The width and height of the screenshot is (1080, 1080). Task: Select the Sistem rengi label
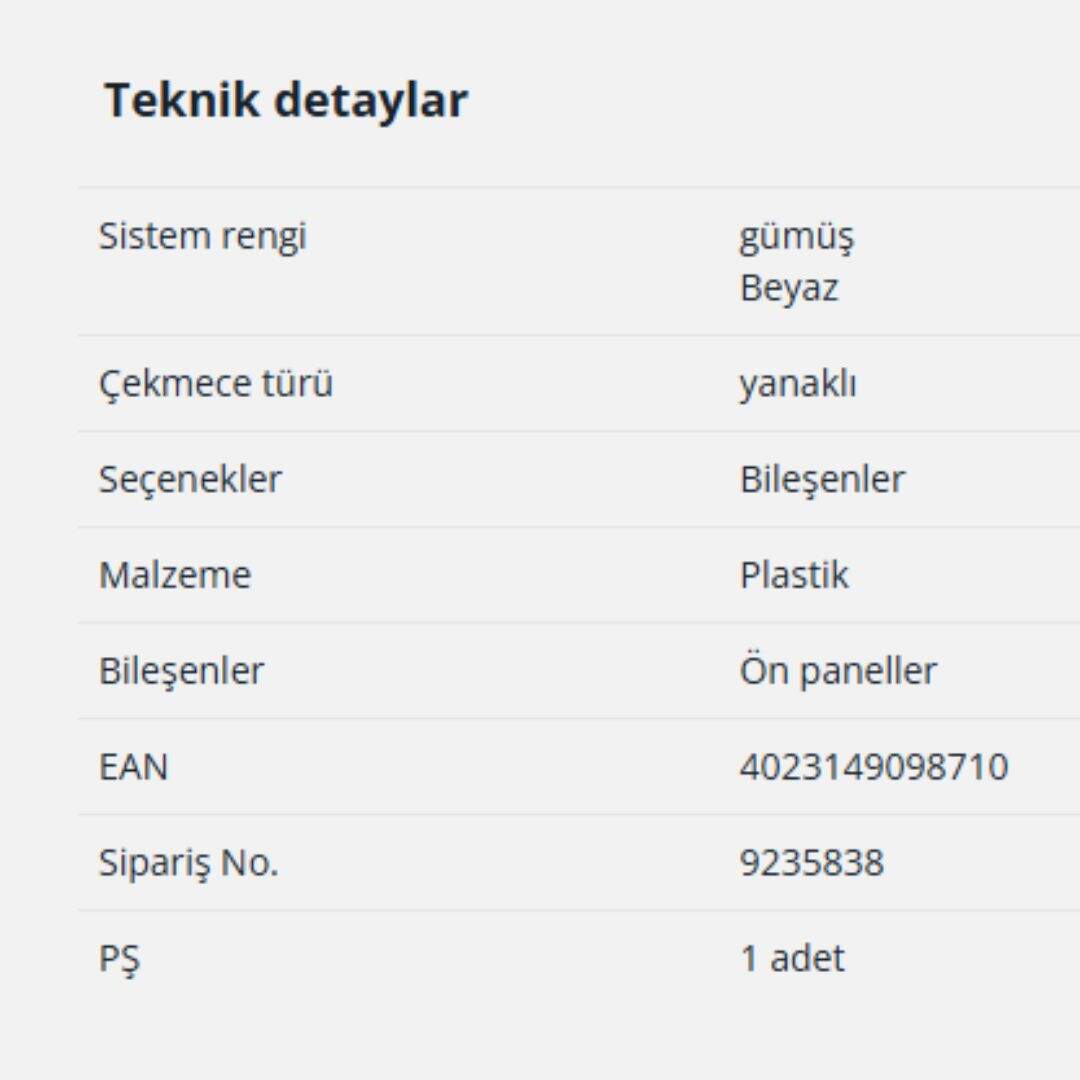(202, 237)
